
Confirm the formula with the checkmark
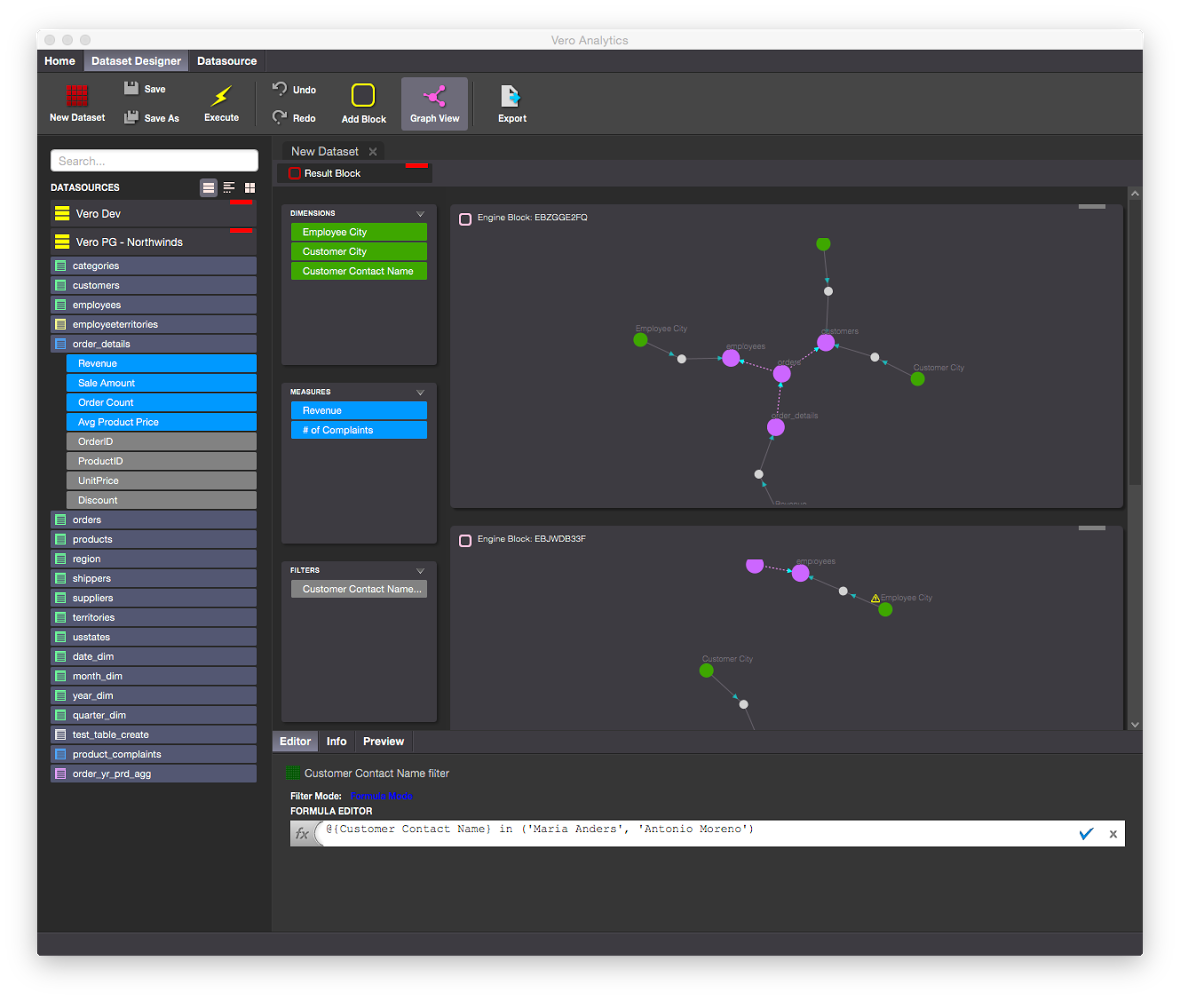pos(1086,834)
